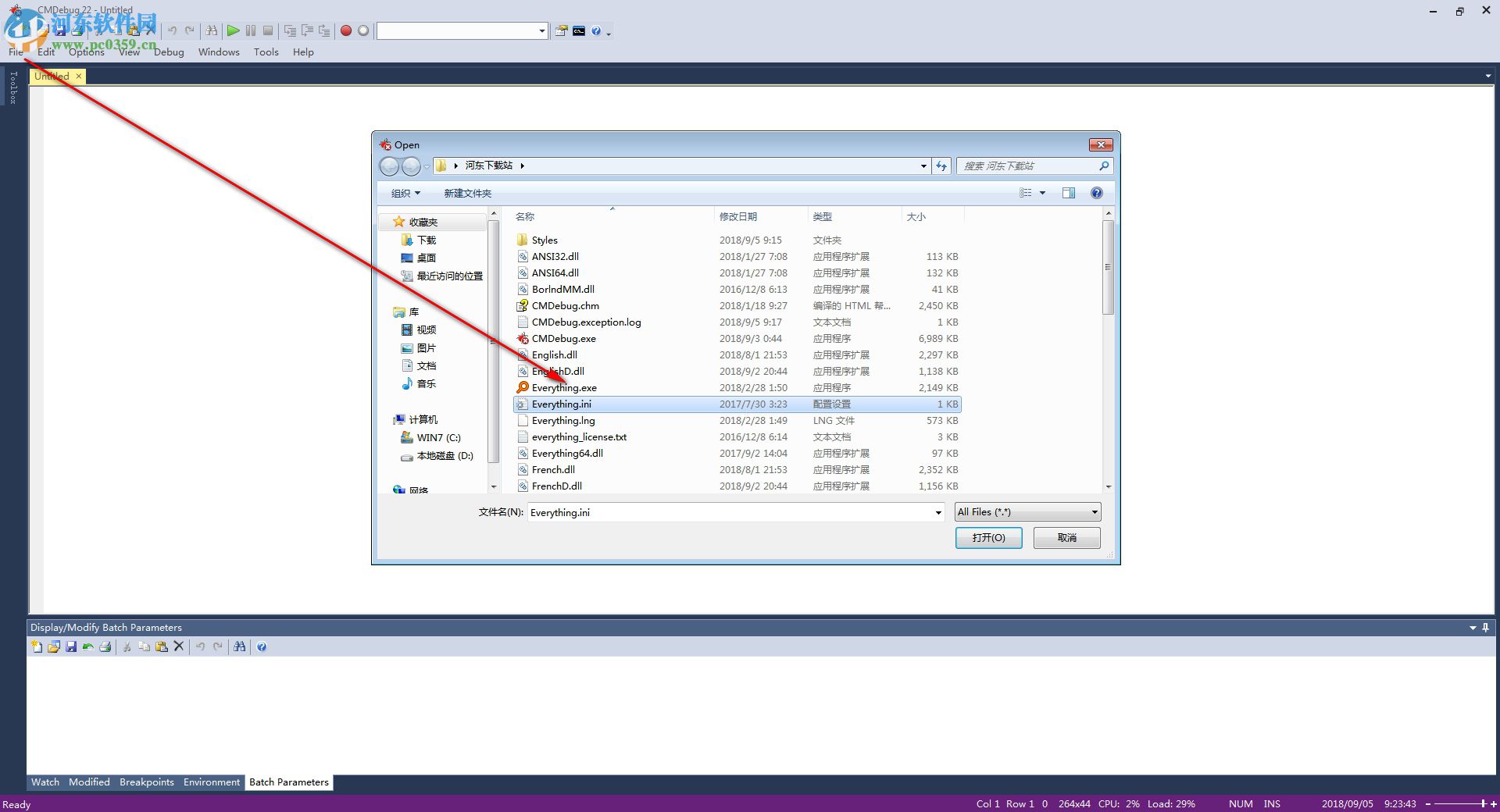
Task: Switch to the Breakpoints tab
Action: [146, 782]
